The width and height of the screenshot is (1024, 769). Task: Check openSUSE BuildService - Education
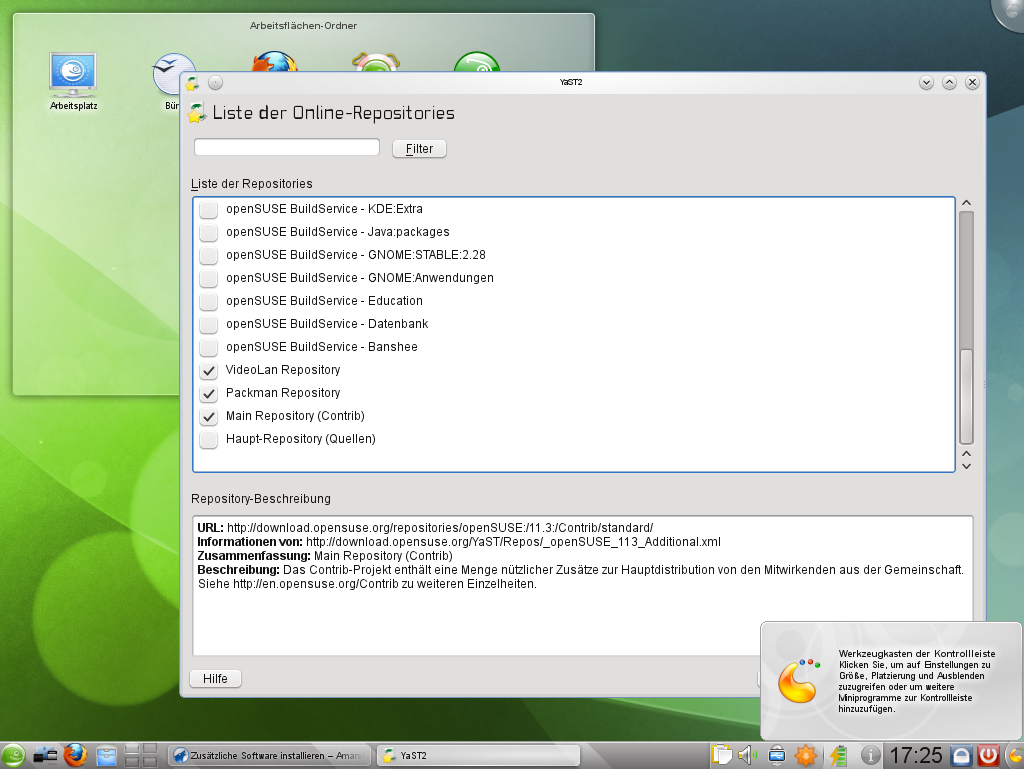(209, 301)
